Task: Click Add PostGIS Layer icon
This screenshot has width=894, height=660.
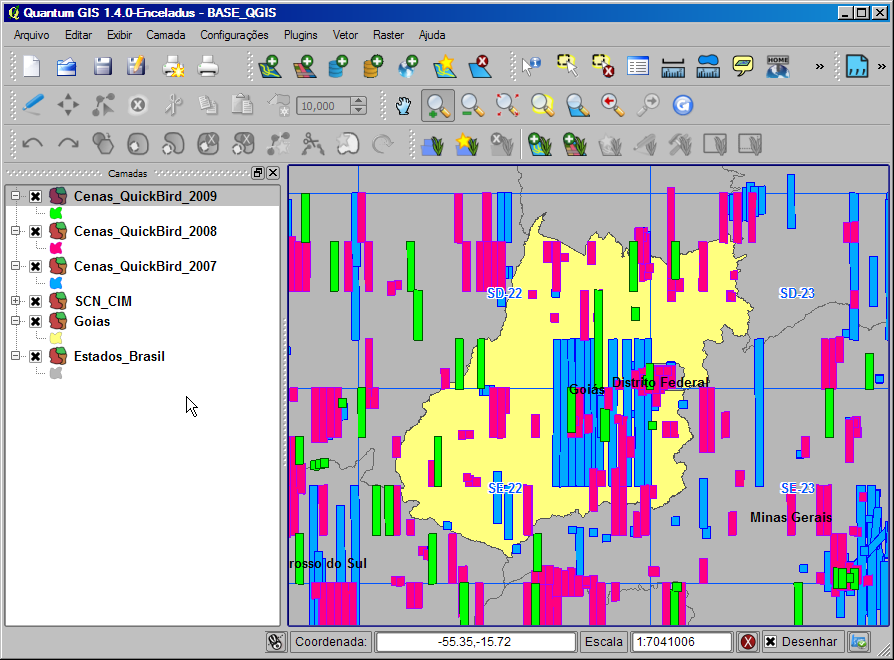Action: click(339, 67)
